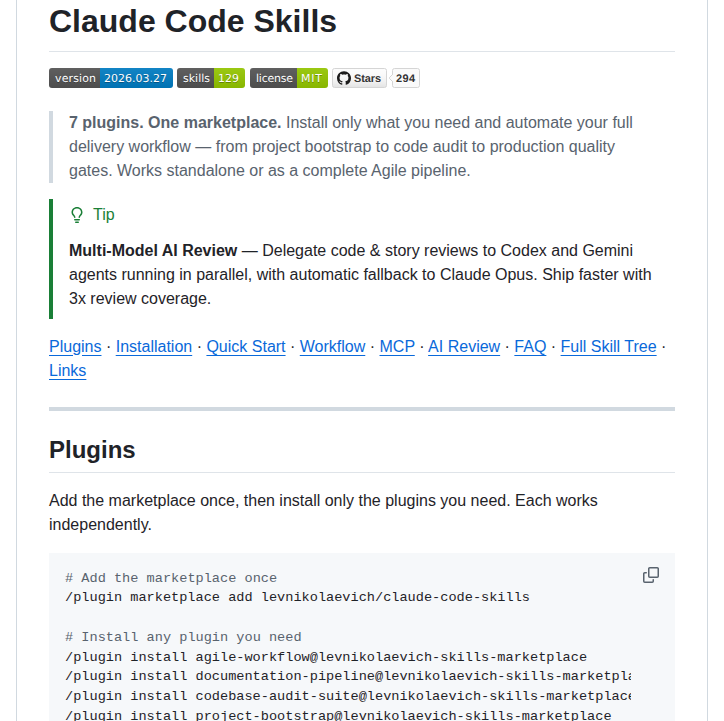
Task: Click the project-bootstrap install command line
Action: (338, 715)
